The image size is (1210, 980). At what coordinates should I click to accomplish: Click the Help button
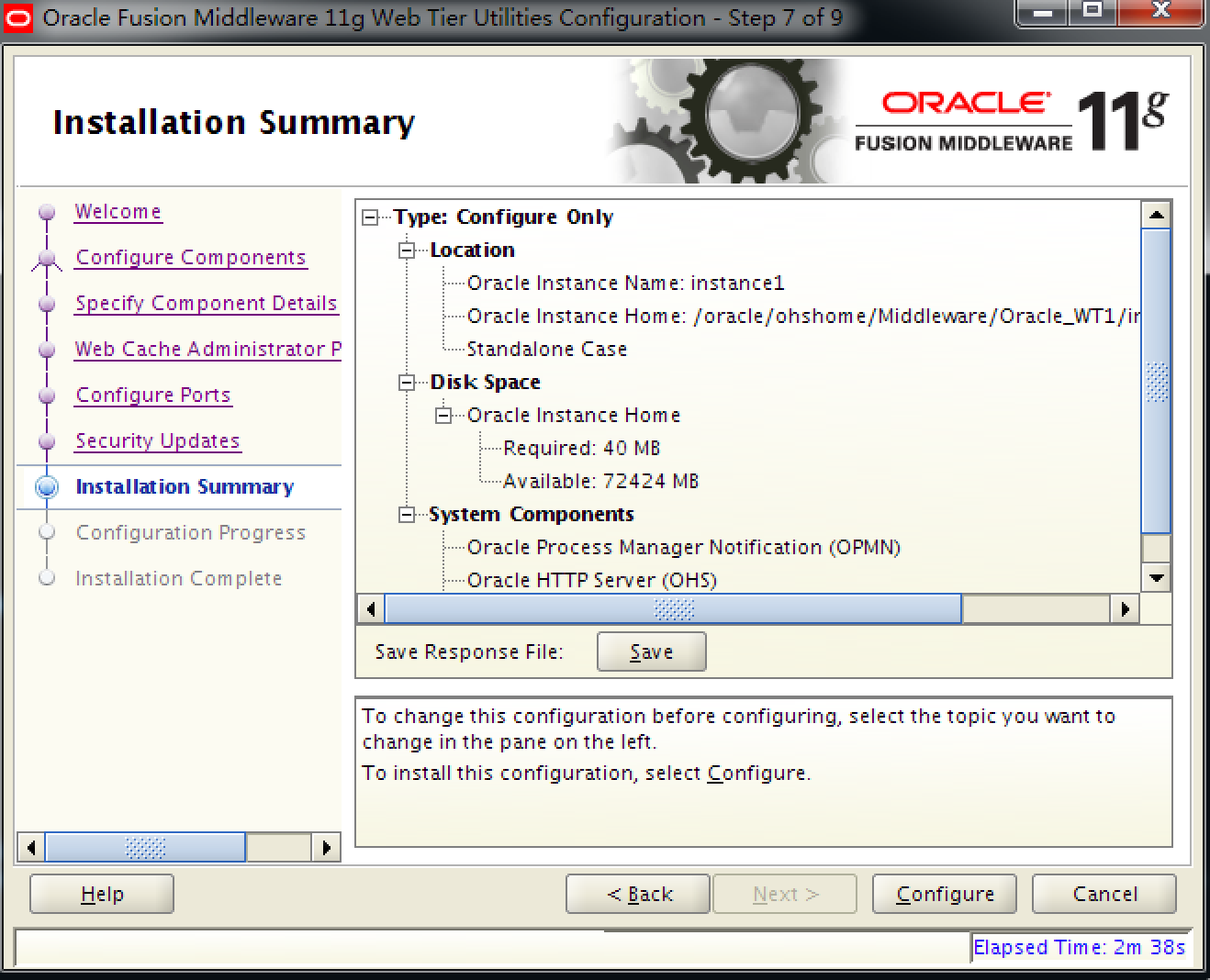click(102, 894)
